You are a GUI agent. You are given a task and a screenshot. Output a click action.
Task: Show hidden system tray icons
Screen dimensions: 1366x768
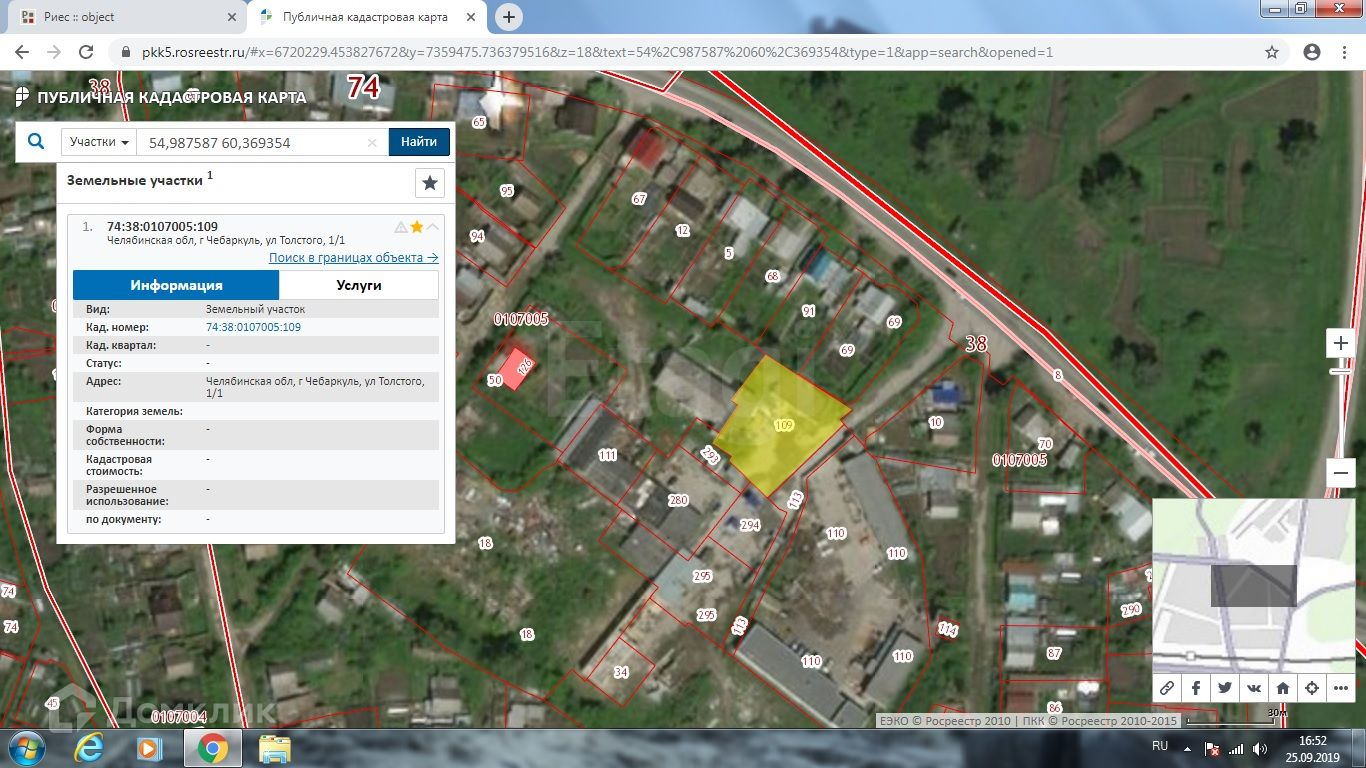[1187, 747]
